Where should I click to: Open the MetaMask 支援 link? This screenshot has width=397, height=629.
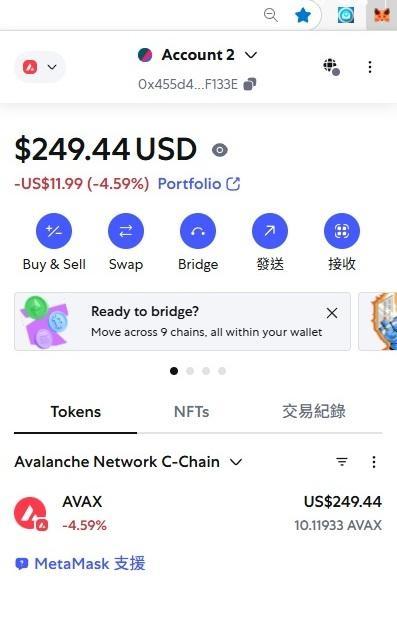[x=80, y=564]
